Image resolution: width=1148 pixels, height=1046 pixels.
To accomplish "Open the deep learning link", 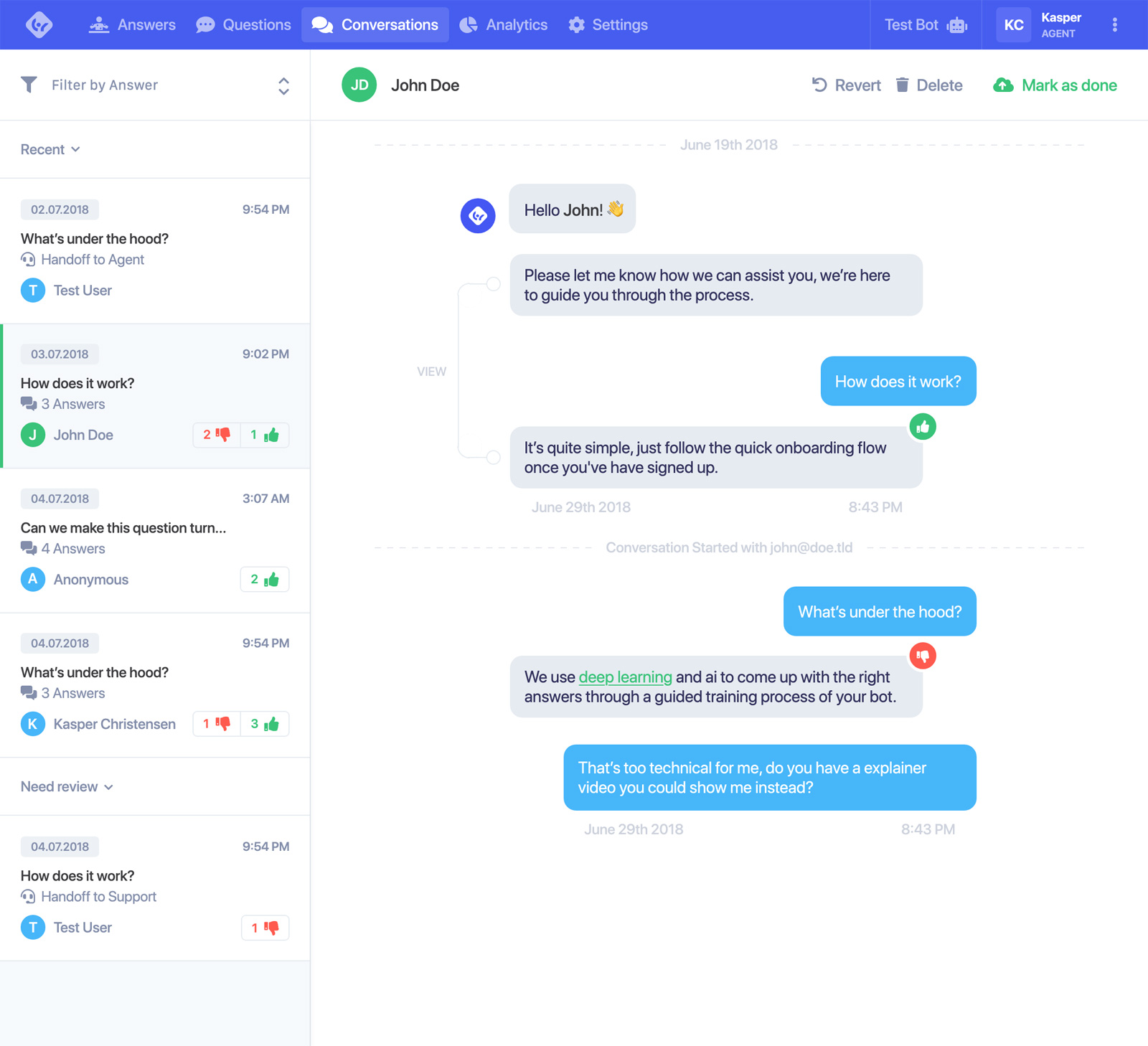I will tap(625, 677).
